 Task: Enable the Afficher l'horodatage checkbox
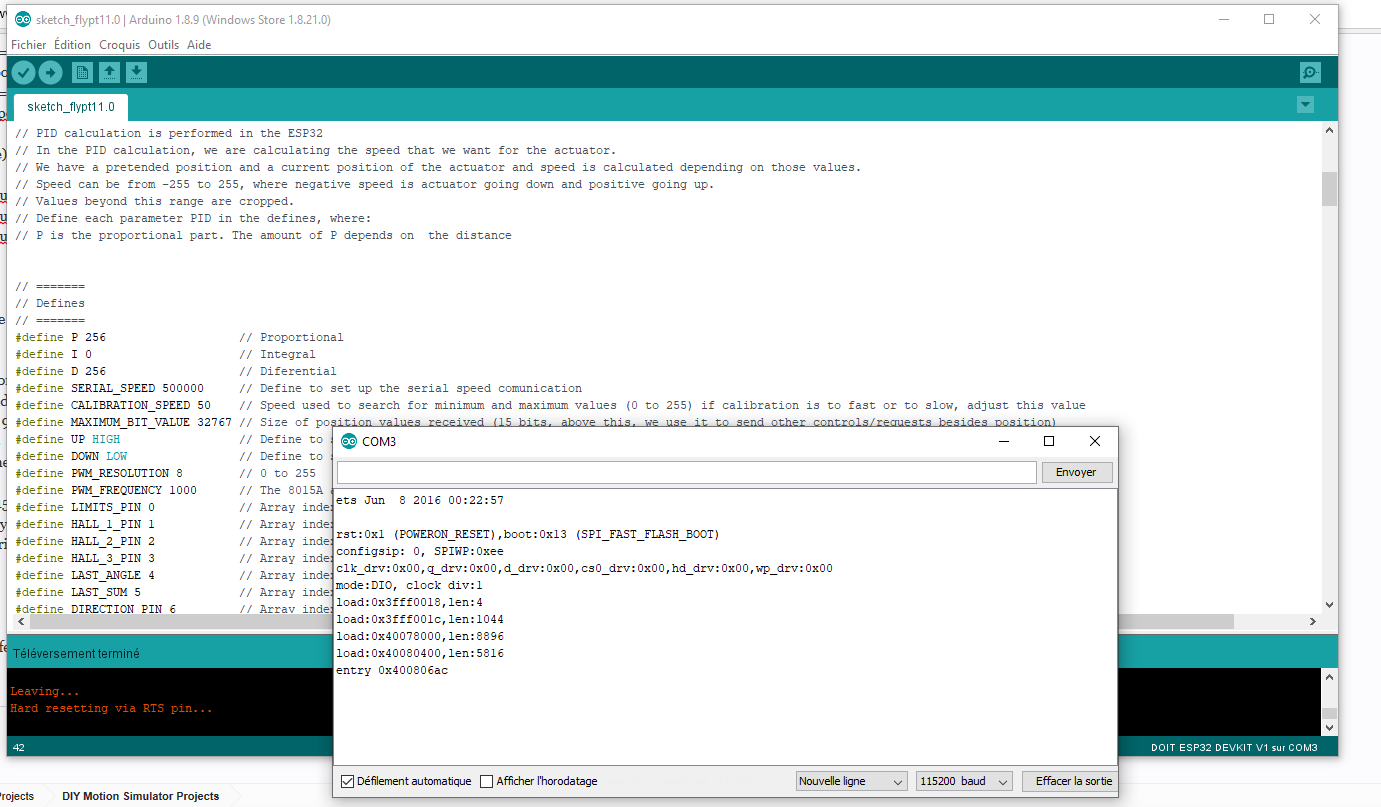tap(487, 781)
